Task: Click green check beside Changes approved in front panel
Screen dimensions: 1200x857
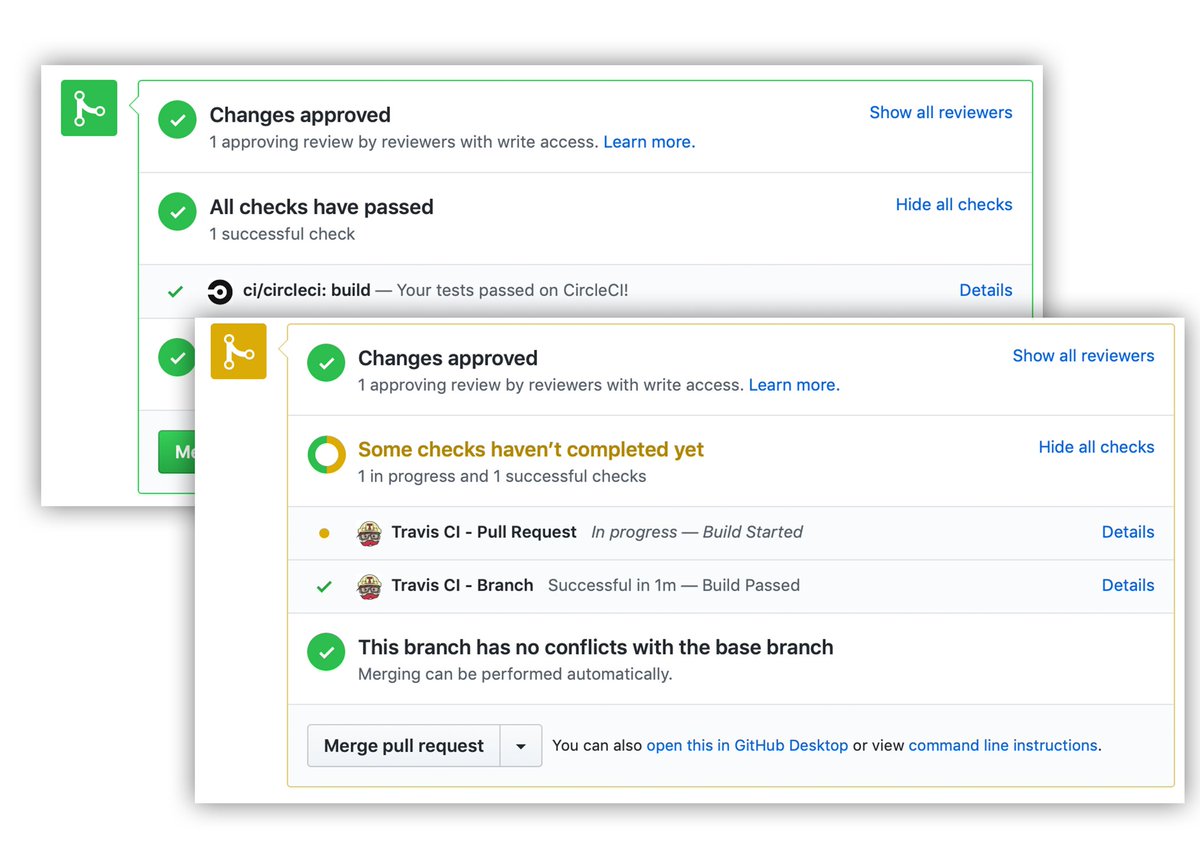Action: 326,363
